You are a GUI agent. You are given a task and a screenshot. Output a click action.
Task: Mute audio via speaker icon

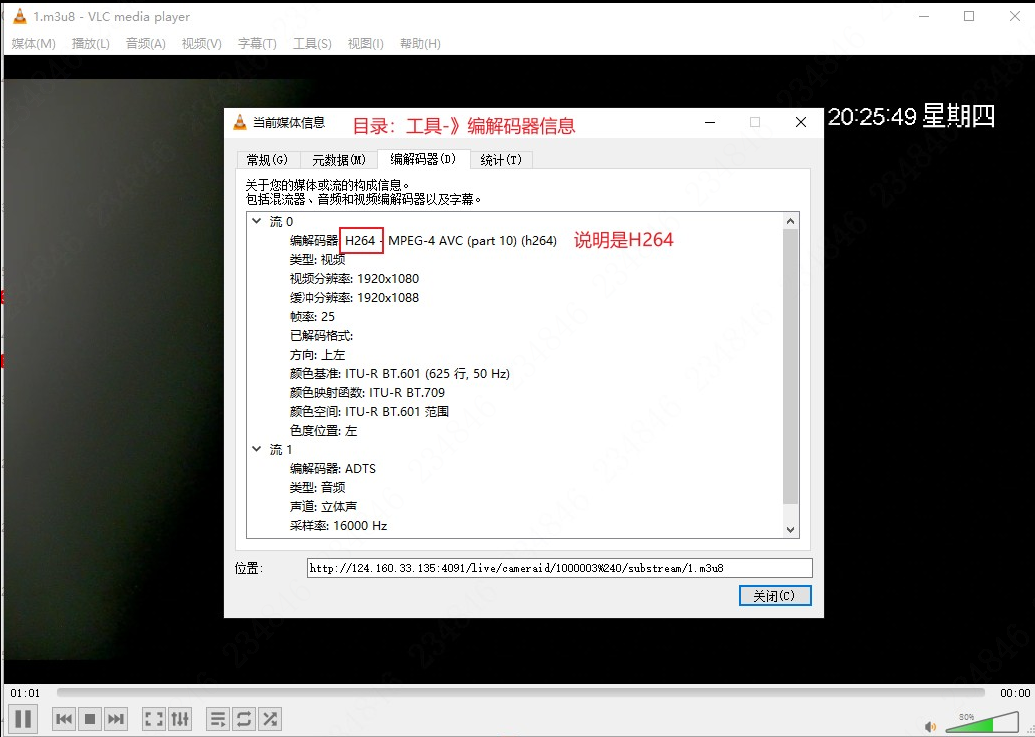(931, 726)
